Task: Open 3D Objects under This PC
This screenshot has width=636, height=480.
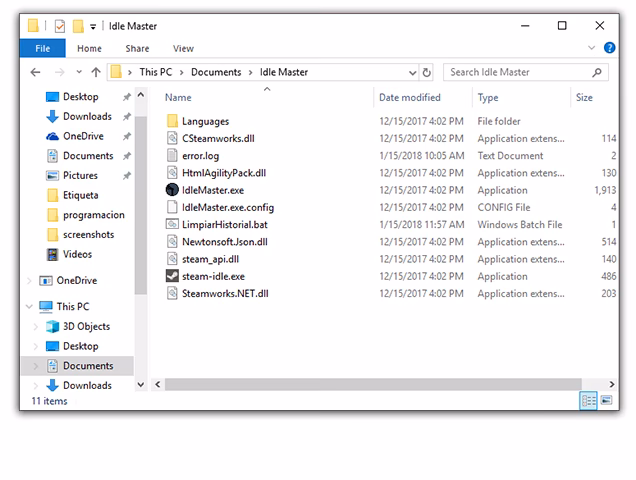Action: (86, 326)
